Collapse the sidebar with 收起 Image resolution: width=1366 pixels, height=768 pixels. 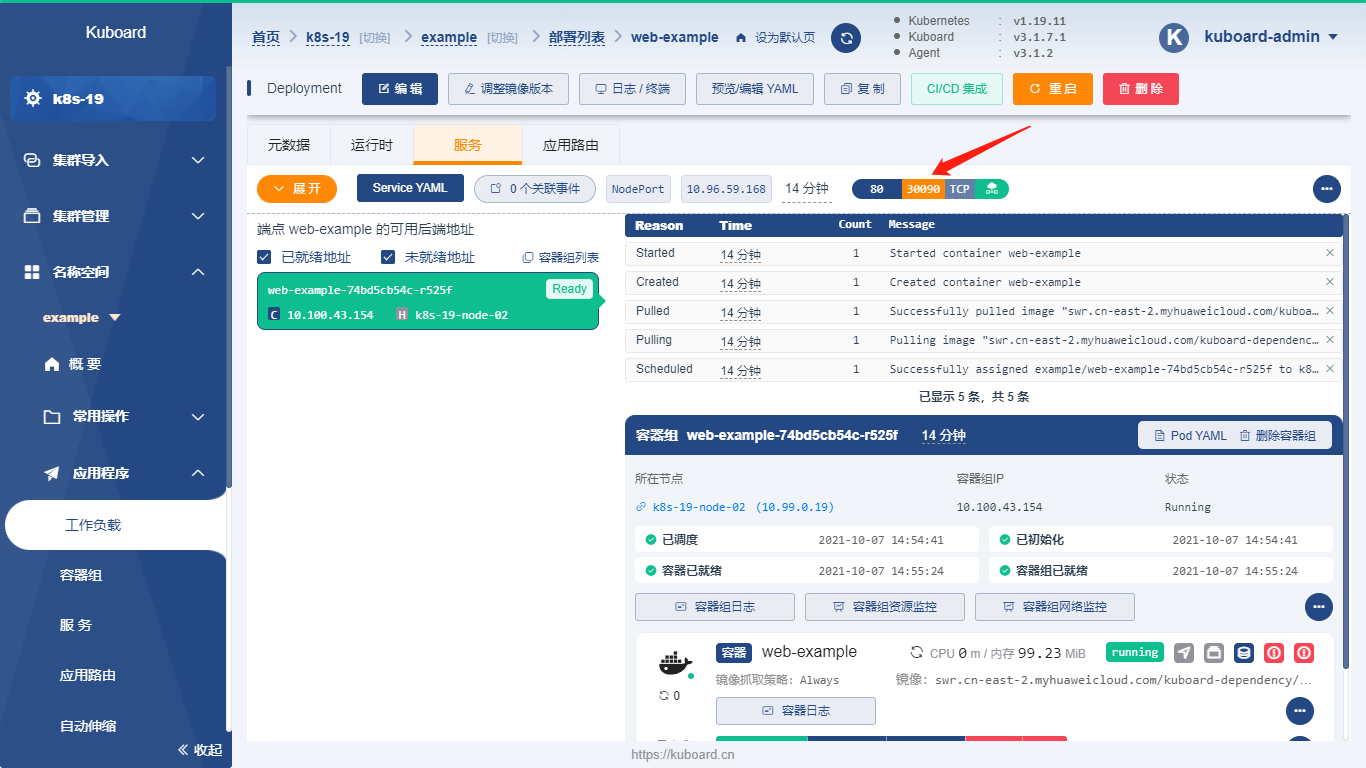click(199, 749)
